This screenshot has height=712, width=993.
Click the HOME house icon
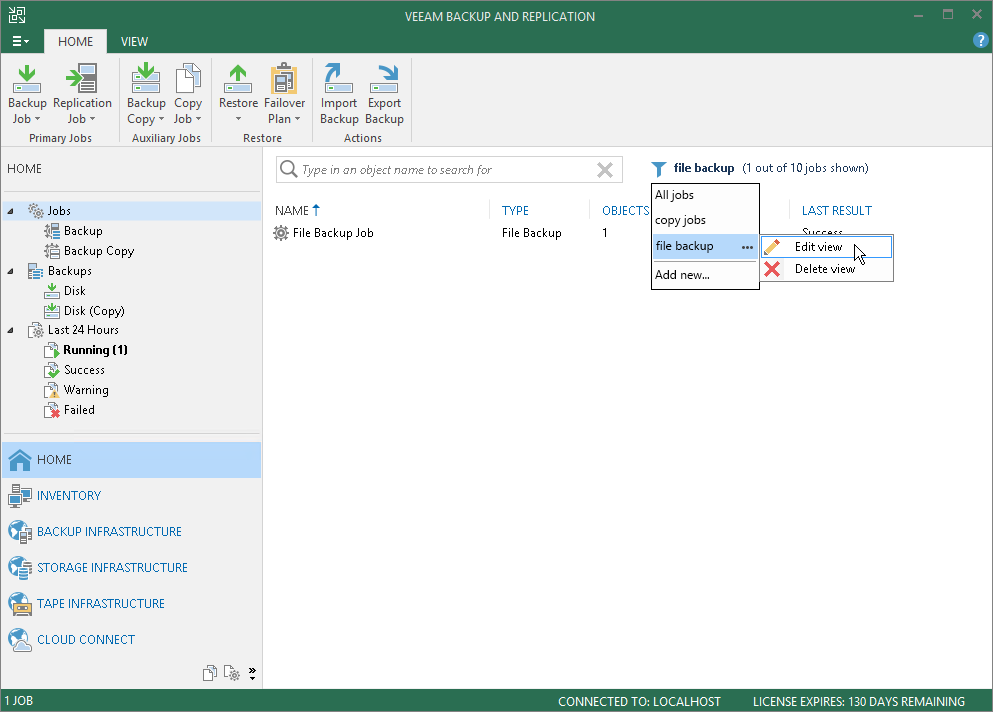(x=20, y=460)
